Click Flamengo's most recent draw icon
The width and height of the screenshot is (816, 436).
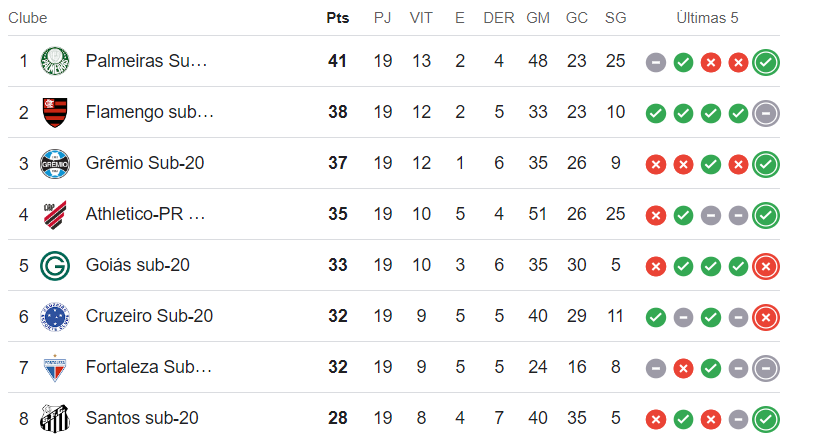(766, 113)
